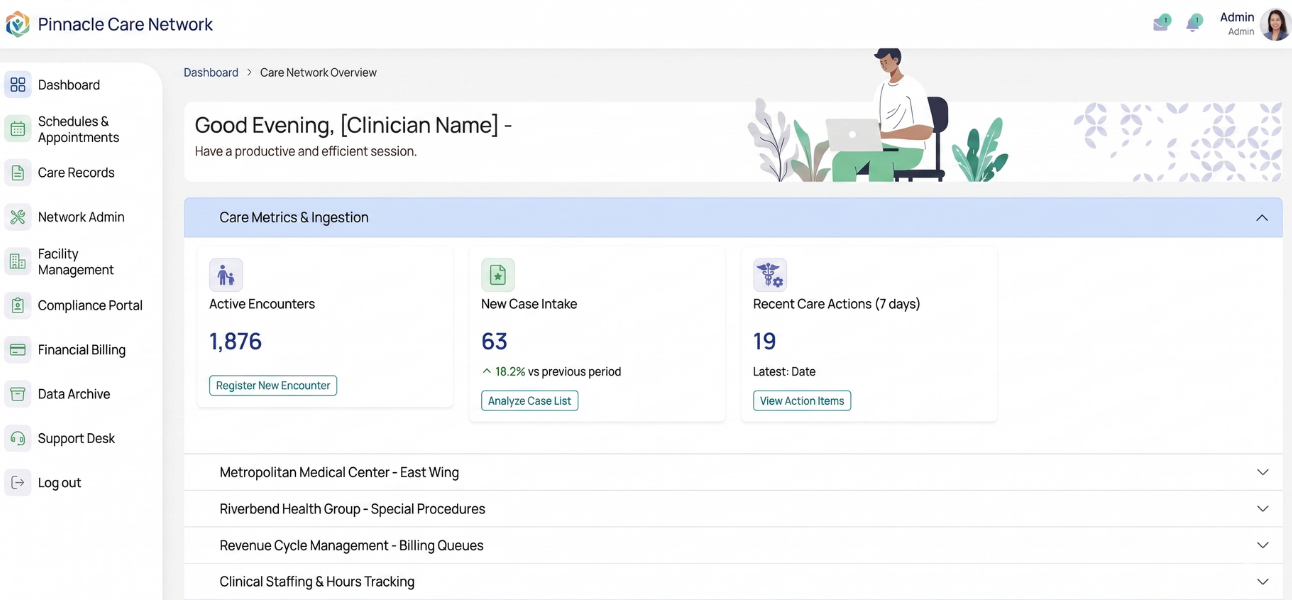
Task: Open Facility Management building icon
Action: (x=17, y=261)
